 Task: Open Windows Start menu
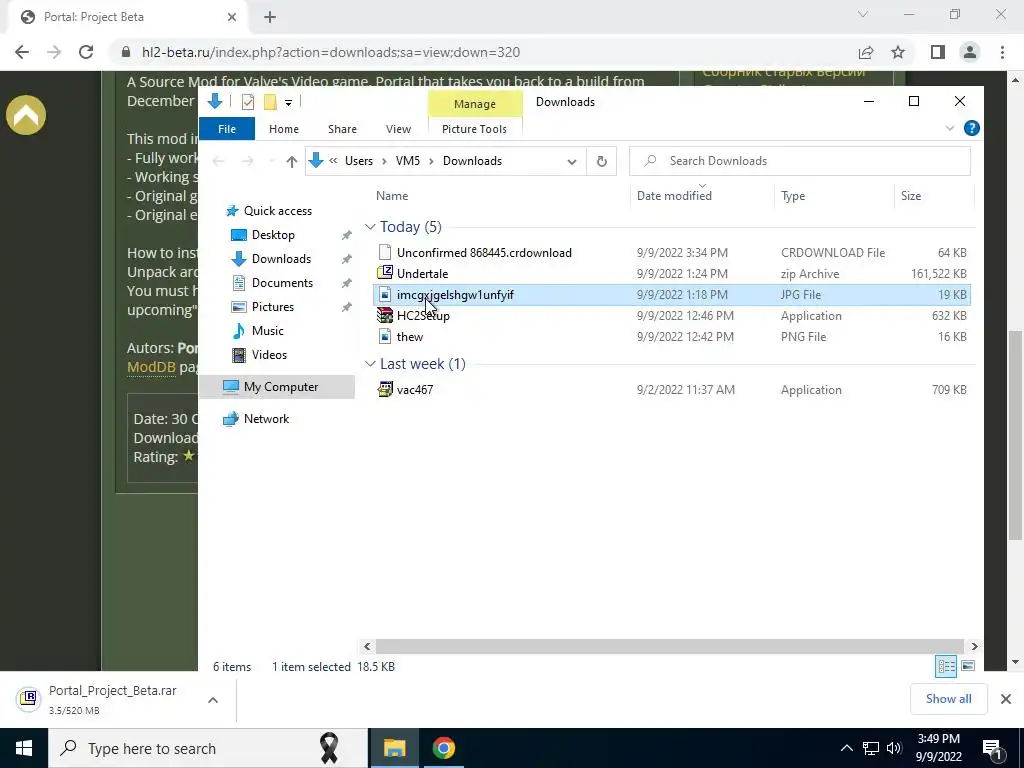tap(24, 748)
